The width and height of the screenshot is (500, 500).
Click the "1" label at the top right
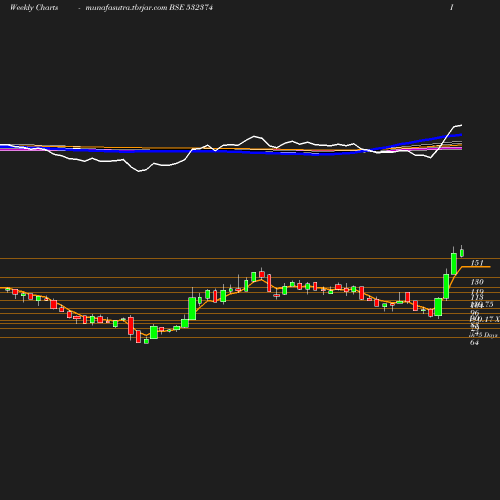click(x=452, y=7)
